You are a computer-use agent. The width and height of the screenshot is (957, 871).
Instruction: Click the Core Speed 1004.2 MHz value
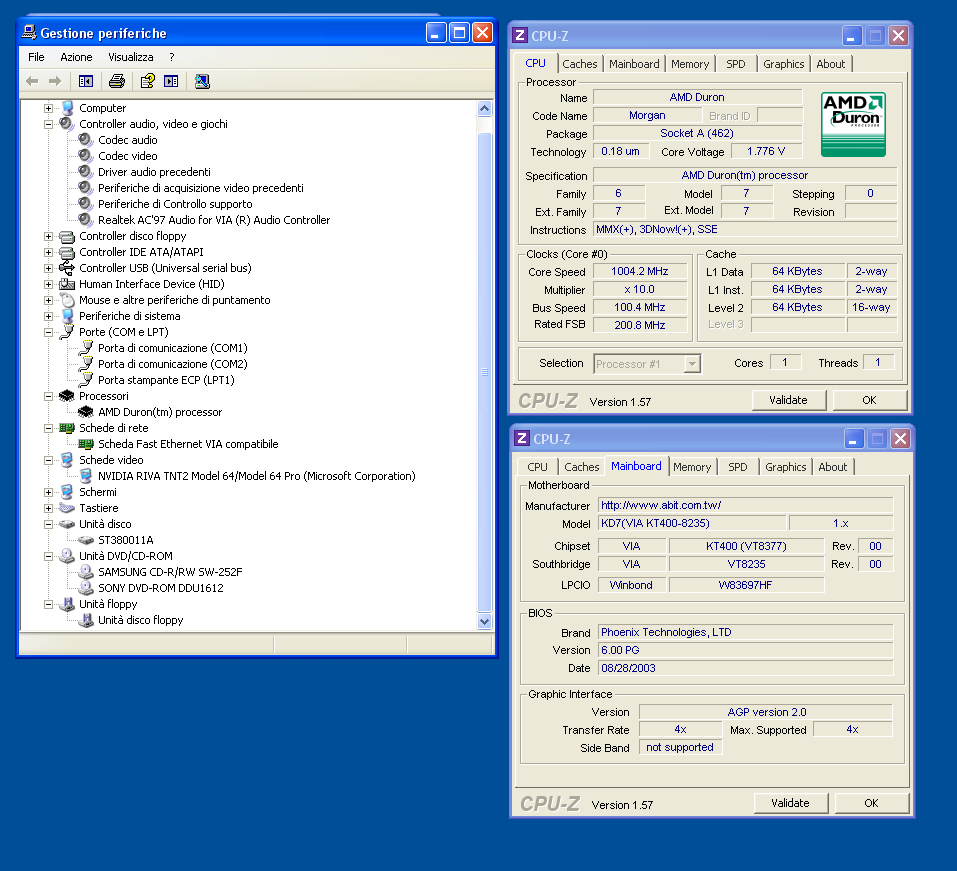click(640, 272)
